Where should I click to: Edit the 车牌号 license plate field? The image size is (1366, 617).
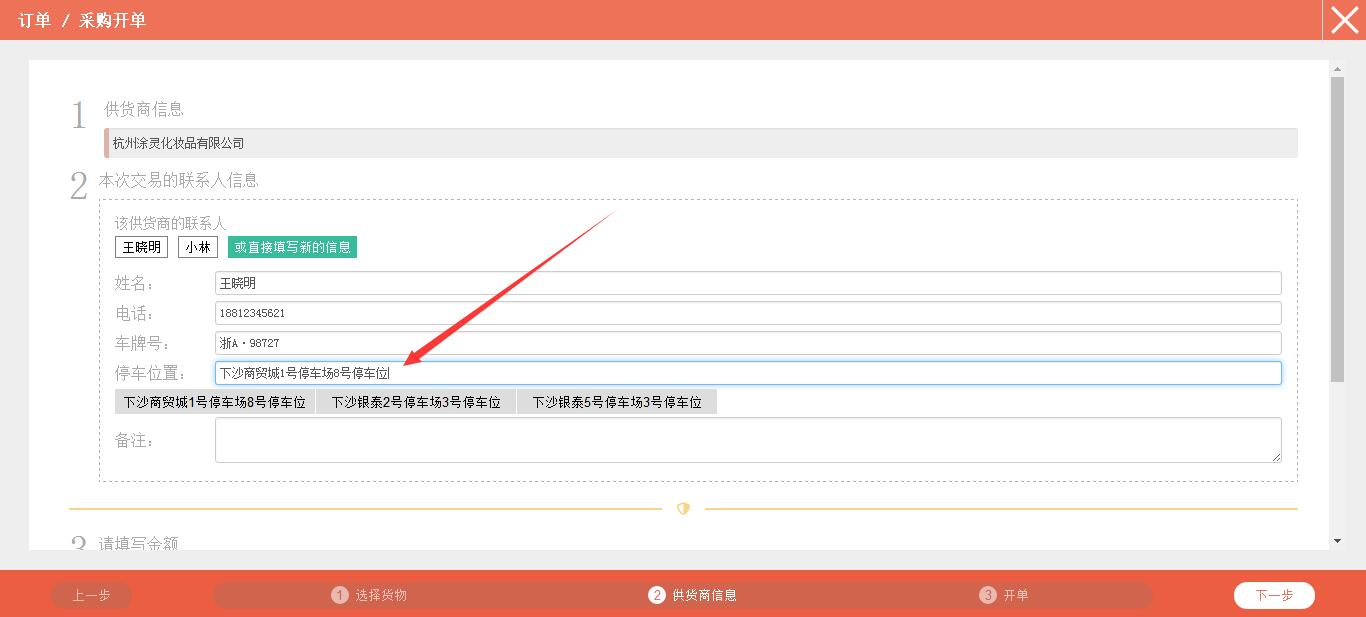[747, 343]
